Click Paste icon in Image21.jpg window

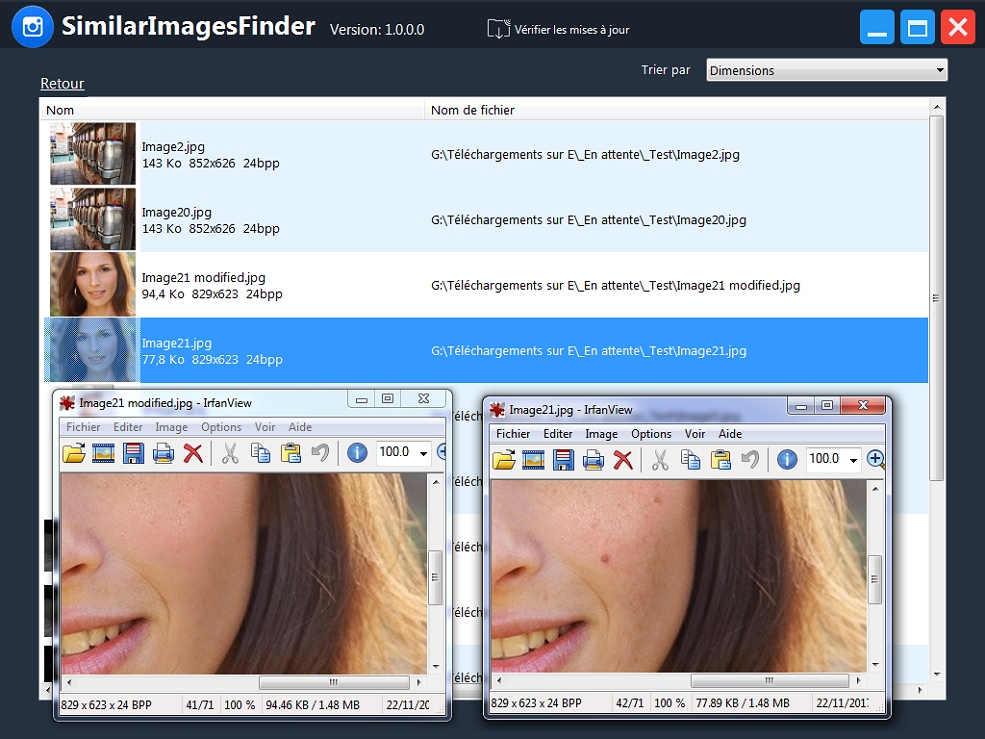(721, 459)
